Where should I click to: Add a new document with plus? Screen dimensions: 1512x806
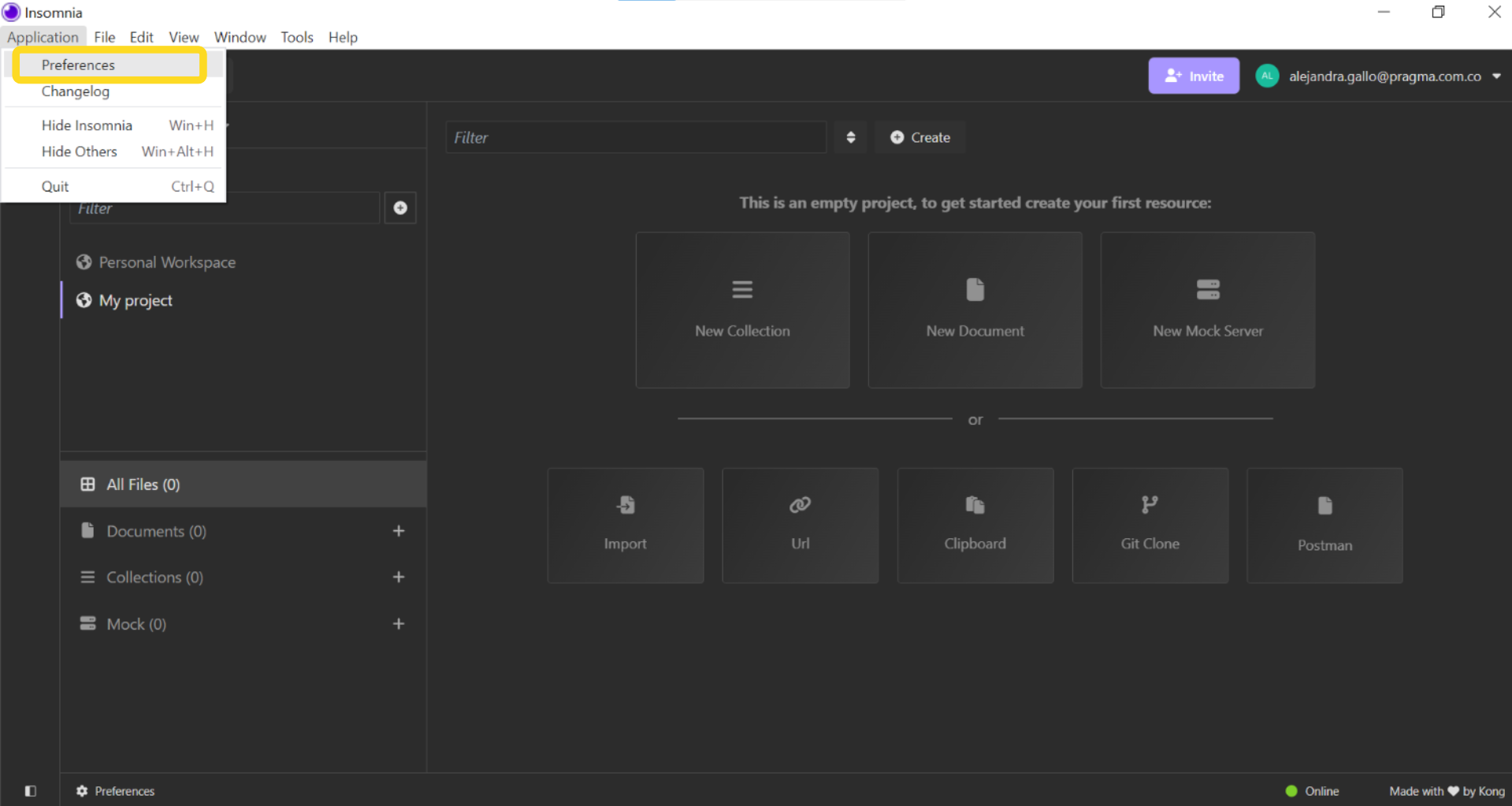(x=399, y=531)
